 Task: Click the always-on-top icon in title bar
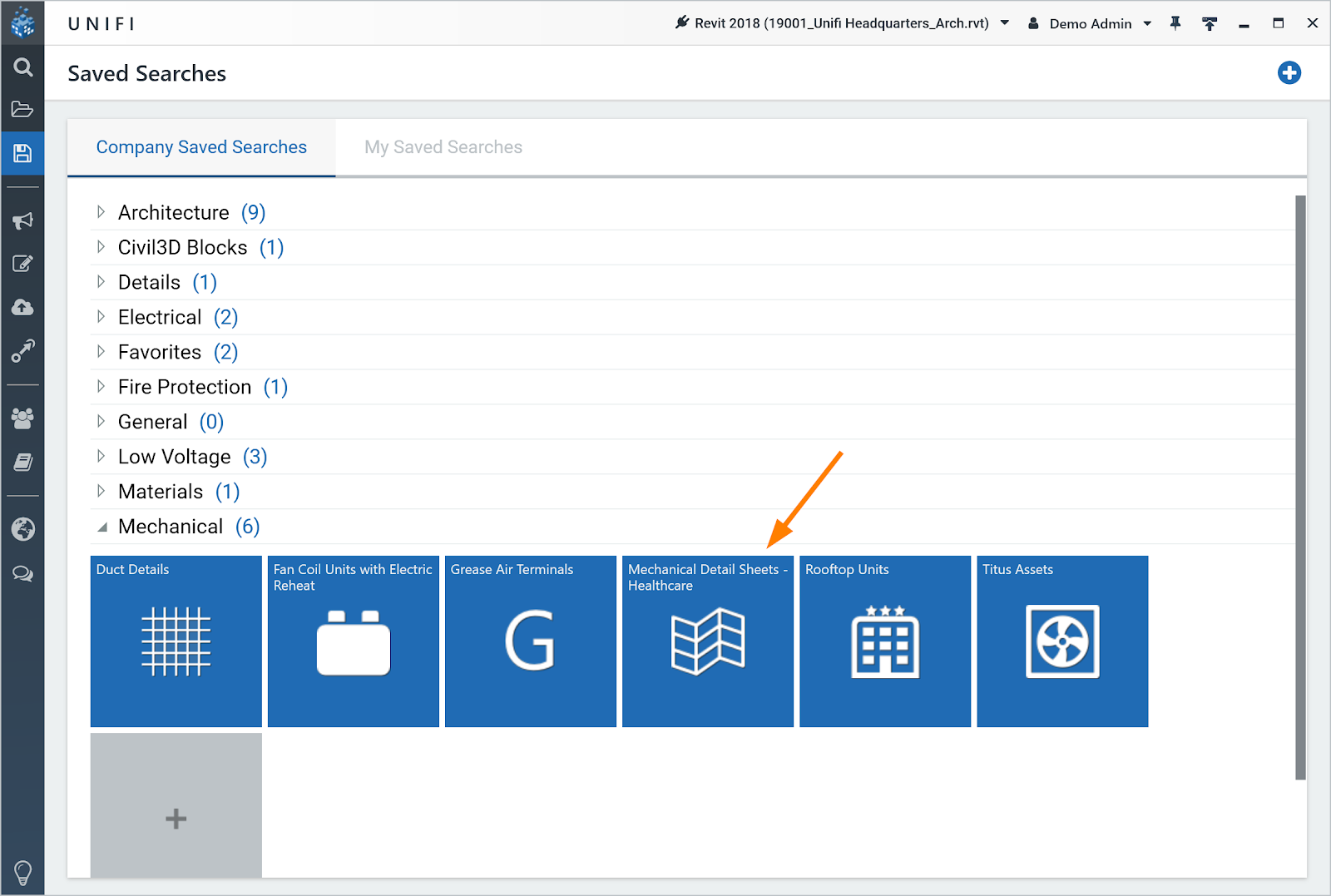(x=1210, y=23)
